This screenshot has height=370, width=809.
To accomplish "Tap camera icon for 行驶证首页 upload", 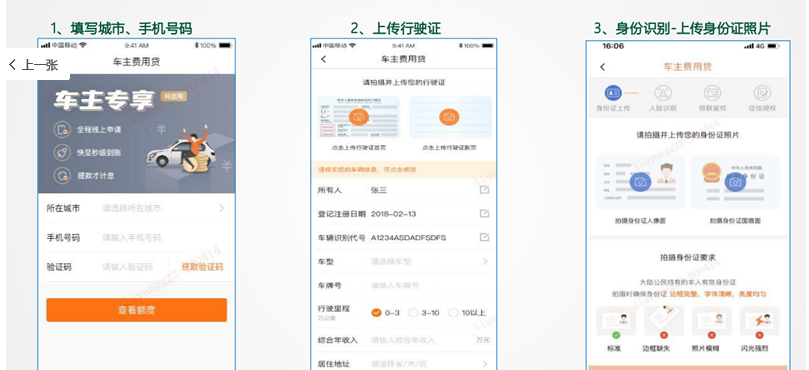I will point(359,117).
